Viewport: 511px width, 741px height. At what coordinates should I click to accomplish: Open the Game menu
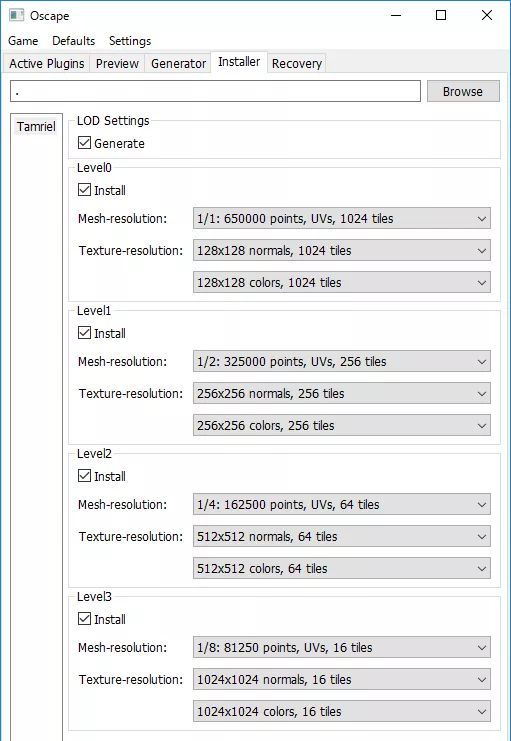click(23, 41)
